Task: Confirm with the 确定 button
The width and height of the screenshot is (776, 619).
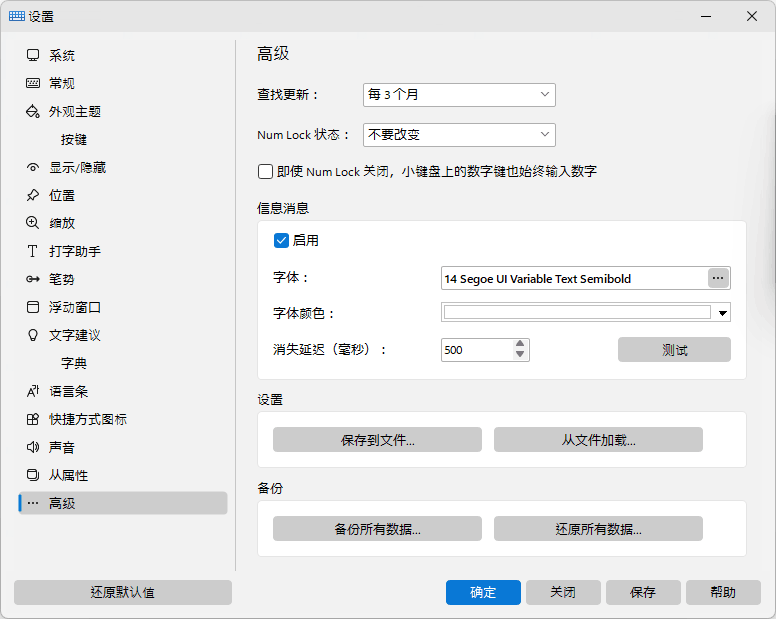Action: (x=483, y=592)
